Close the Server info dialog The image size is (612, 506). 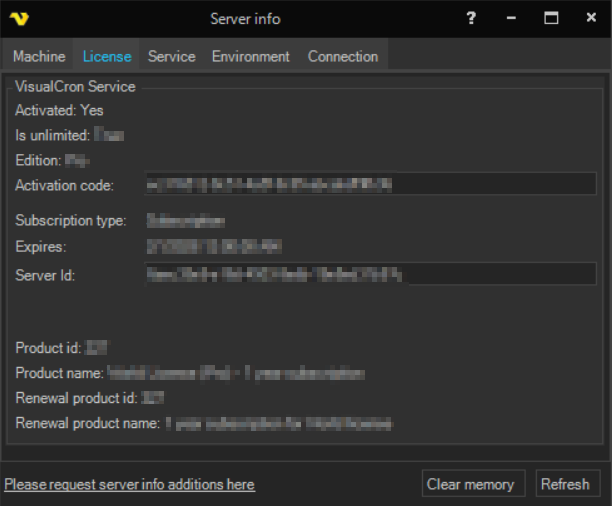point(590,19)
